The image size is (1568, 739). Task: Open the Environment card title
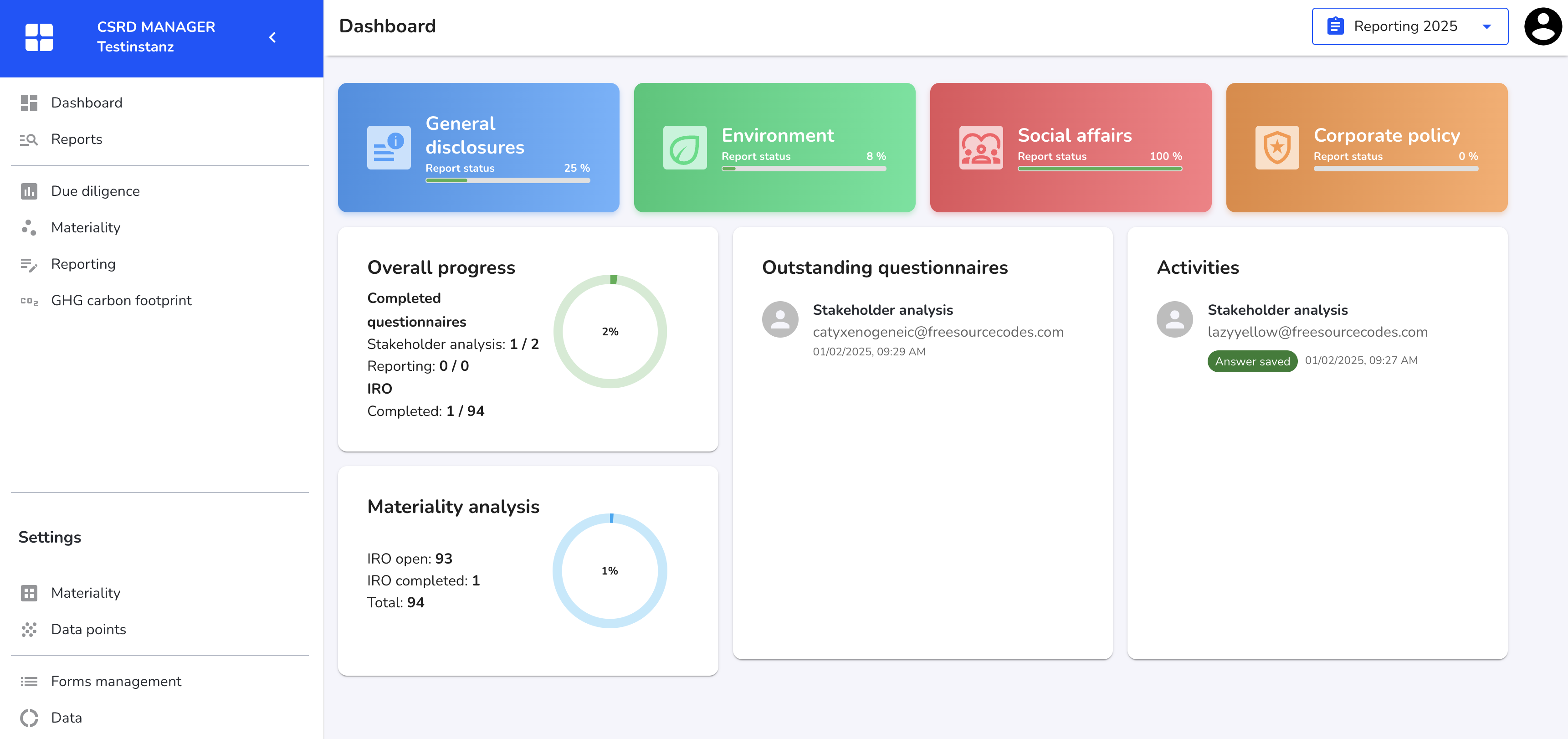(x=777, y=135)
